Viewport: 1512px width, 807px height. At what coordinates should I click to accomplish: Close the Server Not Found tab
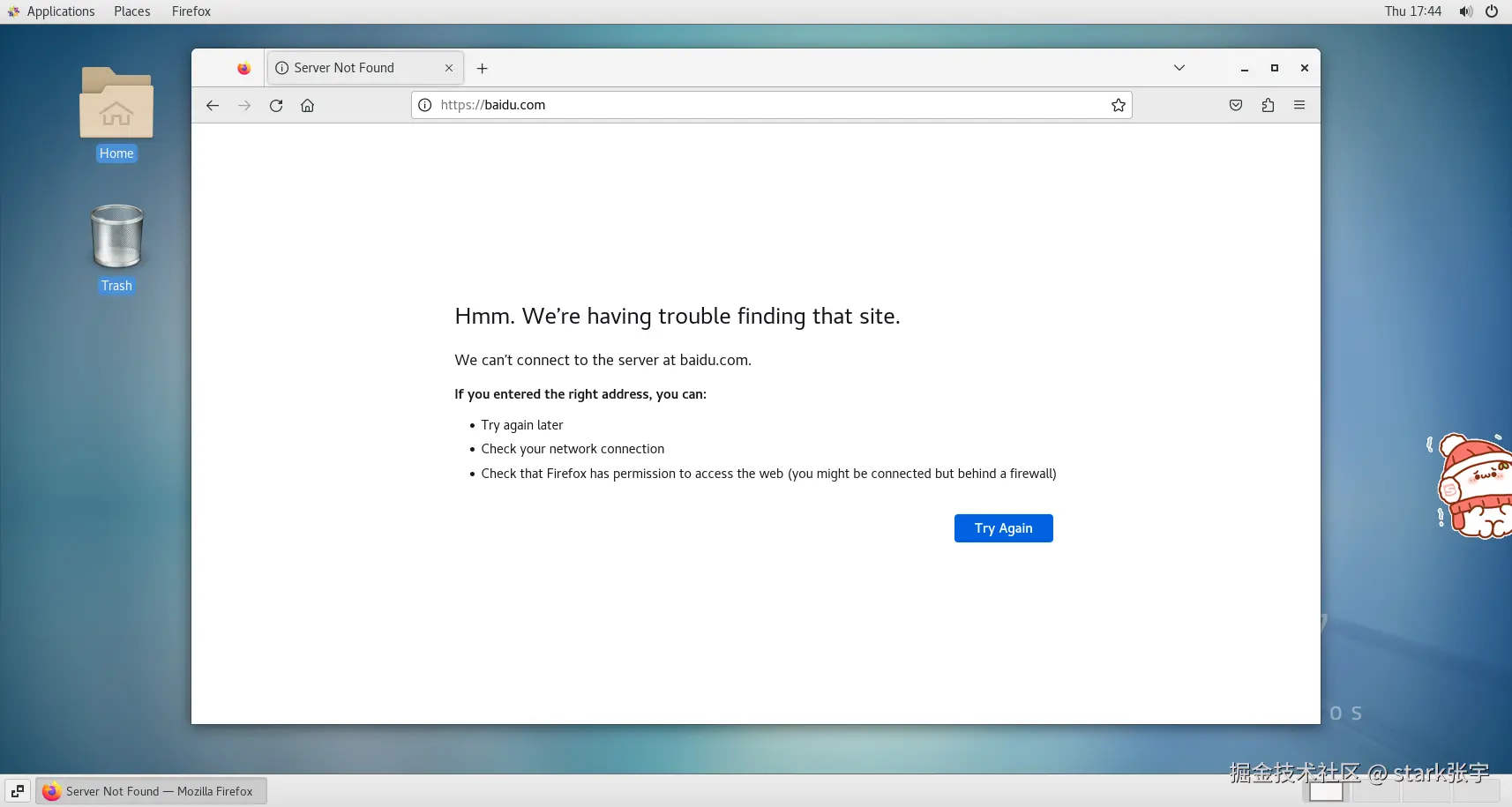click(x=449, y=68)
